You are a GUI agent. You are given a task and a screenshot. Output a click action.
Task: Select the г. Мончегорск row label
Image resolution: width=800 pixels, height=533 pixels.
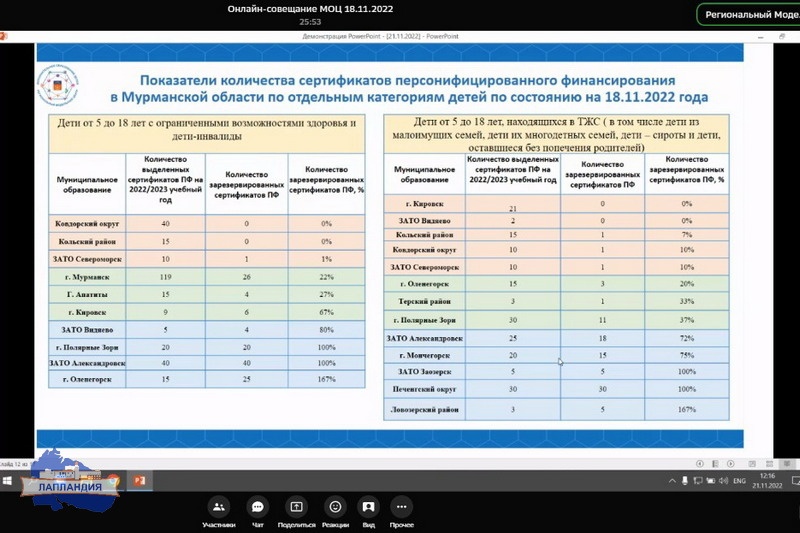(424, 356)
